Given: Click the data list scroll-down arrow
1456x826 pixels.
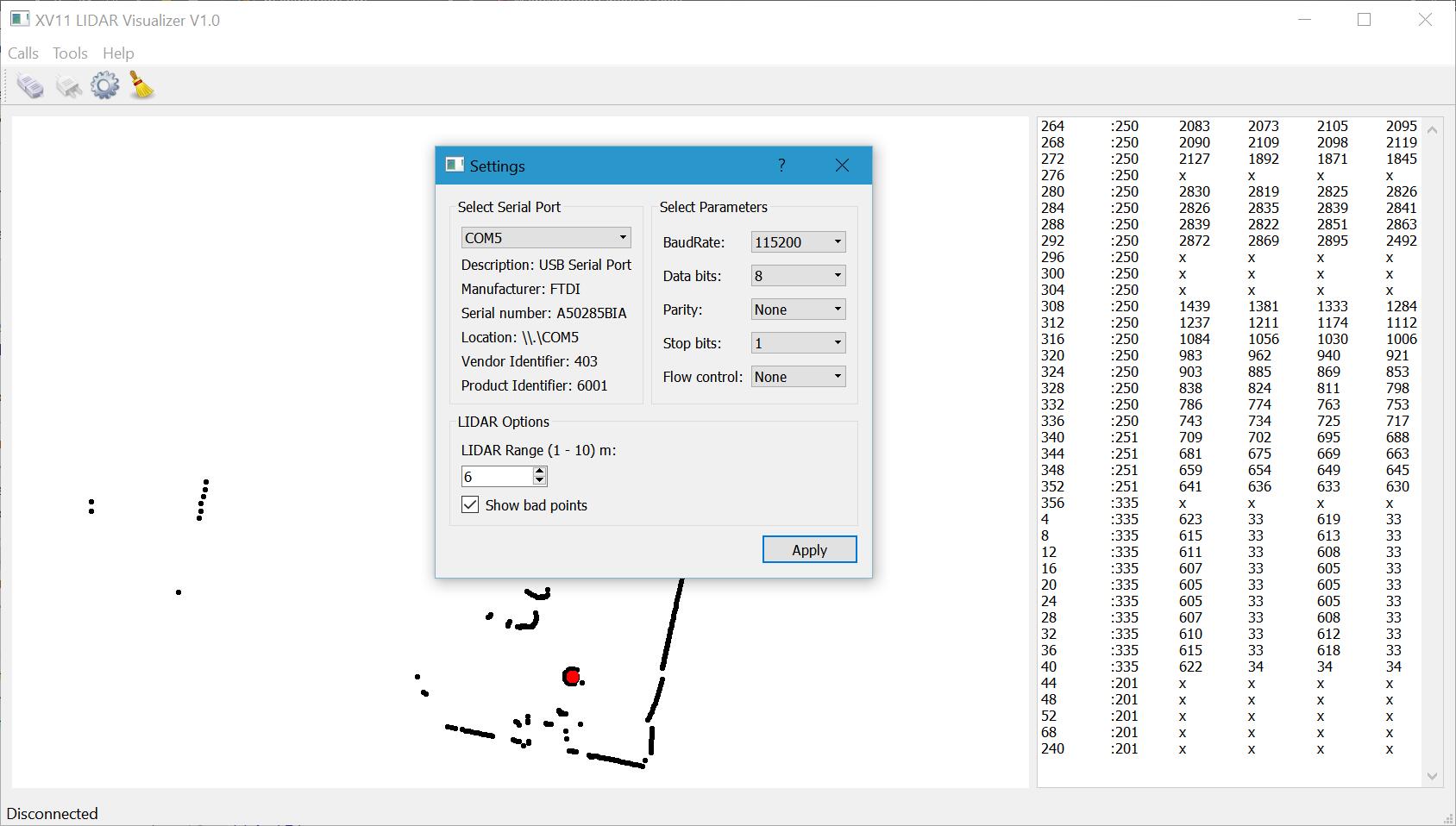Looking at the screenshot, I should [1432, 776].
